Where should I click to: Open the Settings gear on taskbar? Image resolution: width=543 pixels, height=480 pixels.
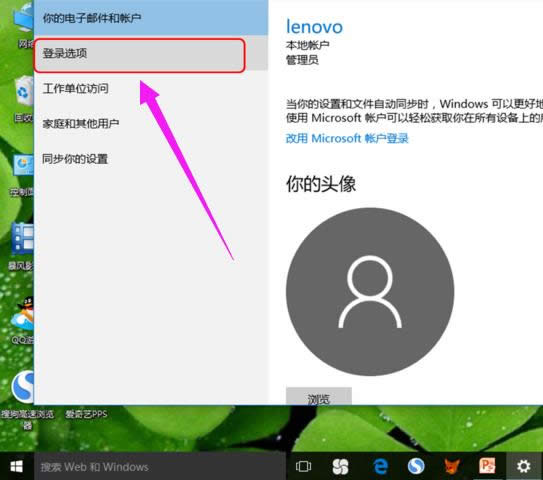pyautogui.click(x=524, y=466)
